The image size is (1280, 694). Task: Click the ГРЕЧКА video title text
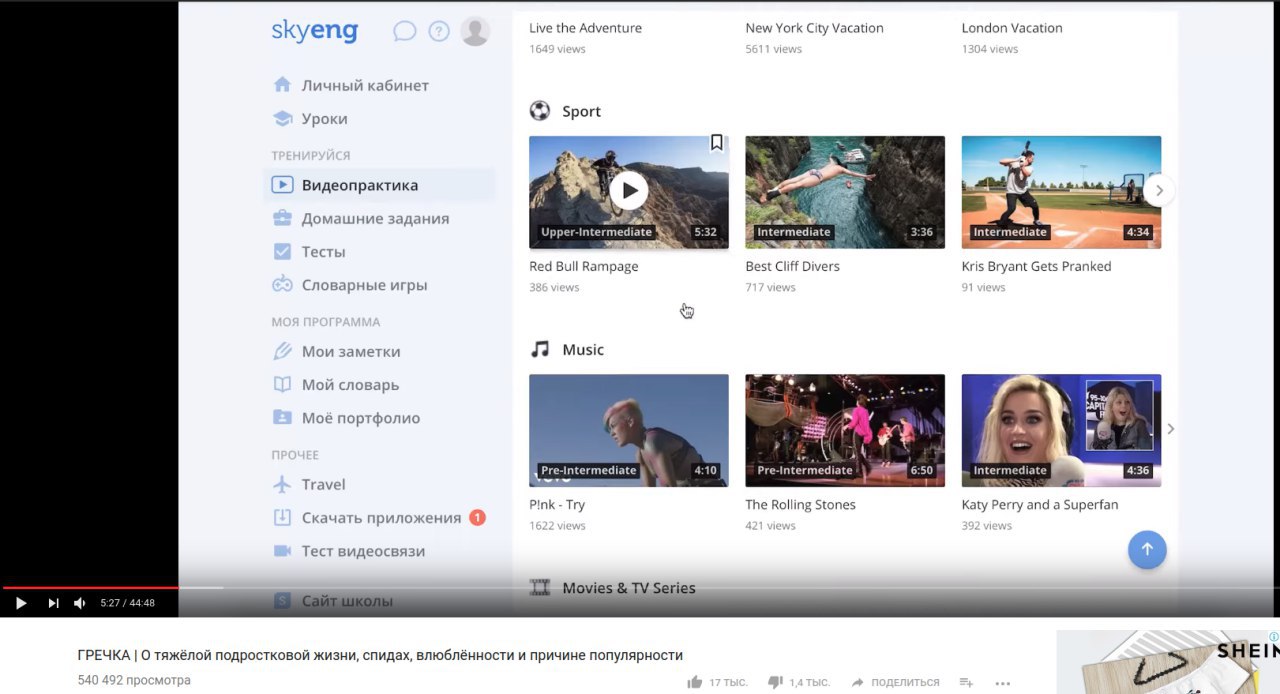[380, 655]
